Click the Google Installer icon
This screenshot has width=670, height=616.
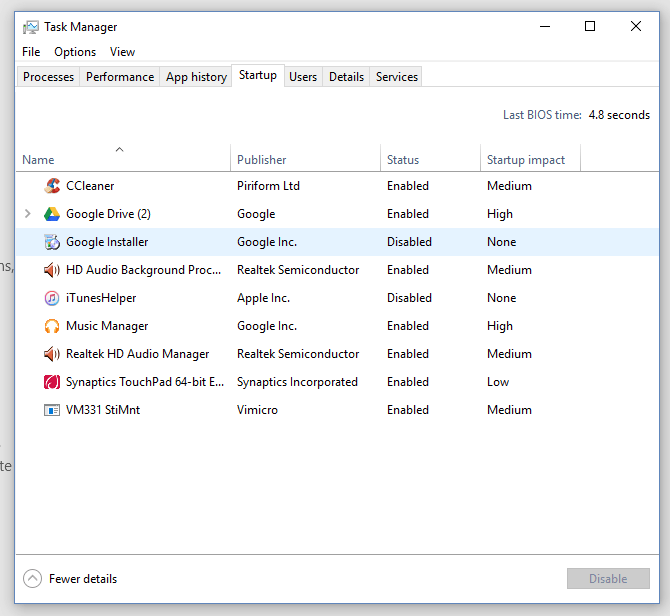point(52,242)
